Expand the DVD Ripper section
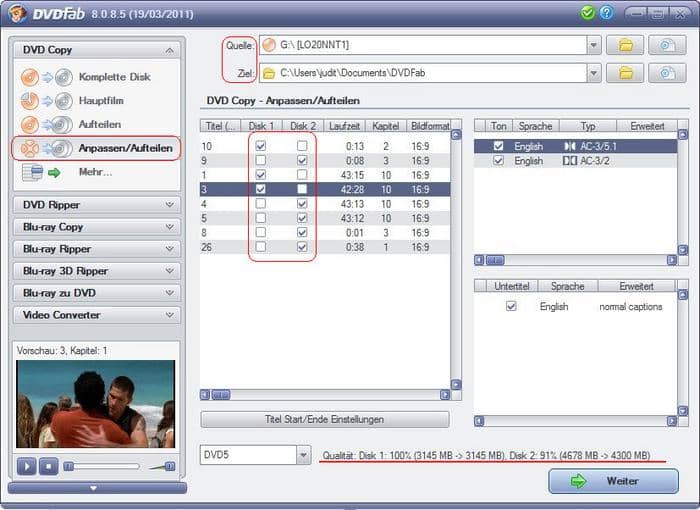 170,205
